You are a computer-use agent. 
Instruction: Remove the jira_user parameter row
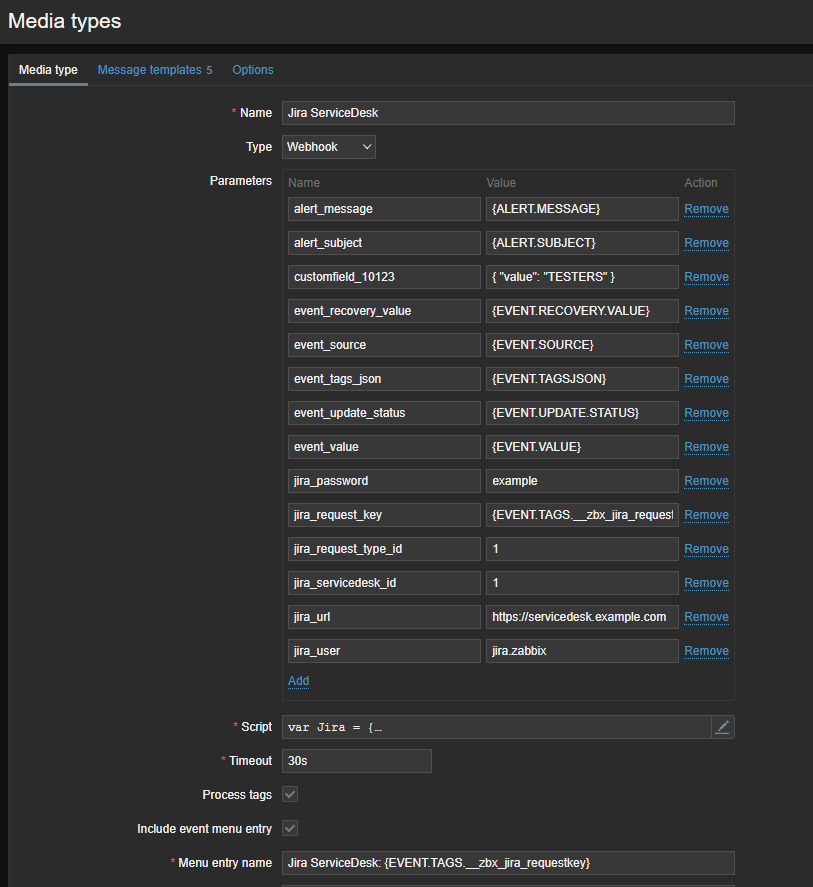706,651
